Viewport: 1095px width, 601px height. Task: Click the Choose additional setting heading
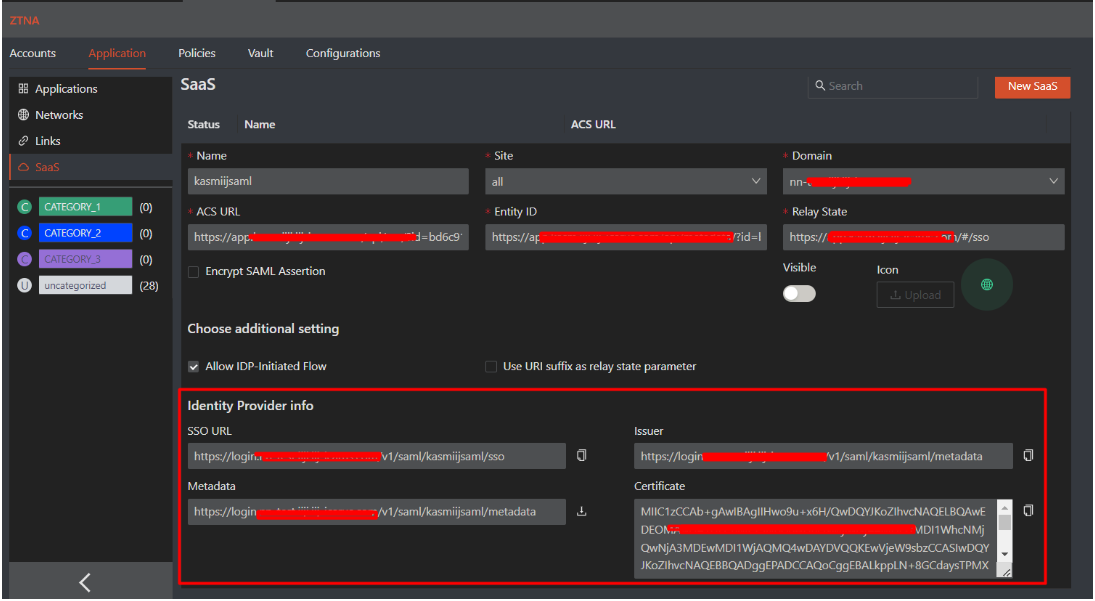(263, 329)
